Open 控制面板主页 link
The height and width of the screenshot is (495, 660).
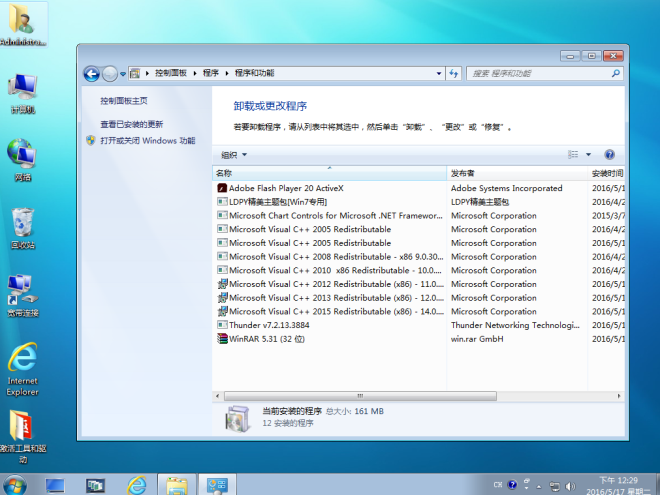click(x=124, y=101)
